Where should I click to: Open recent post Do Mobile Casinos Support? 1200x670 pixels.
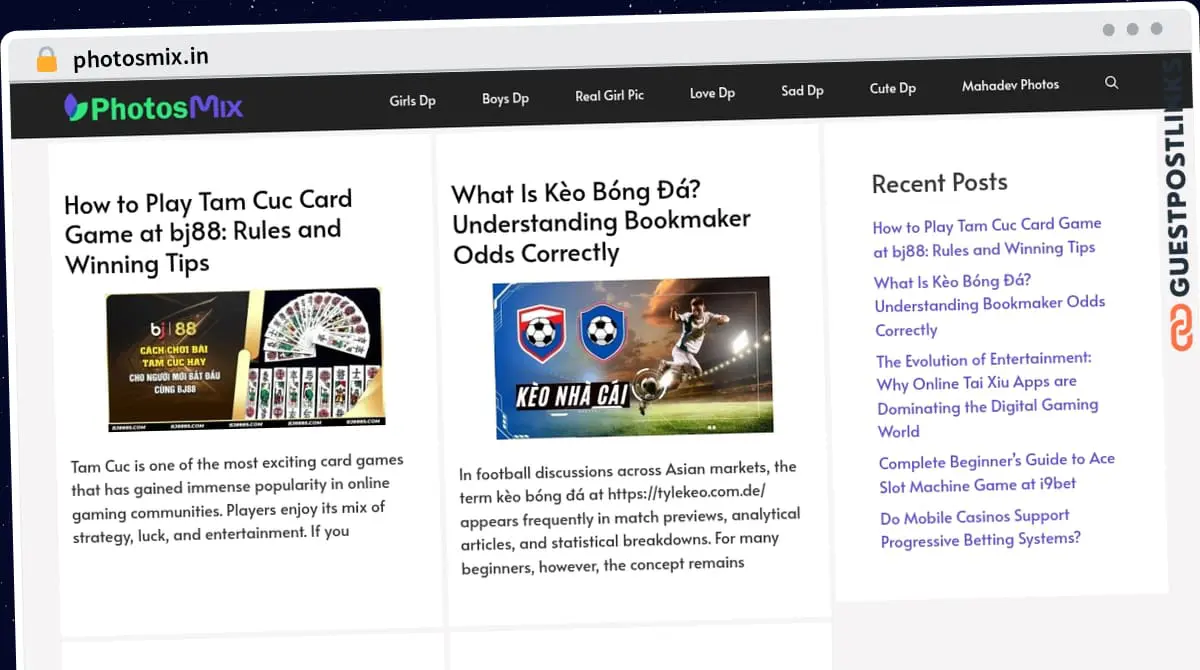(980, 528)
